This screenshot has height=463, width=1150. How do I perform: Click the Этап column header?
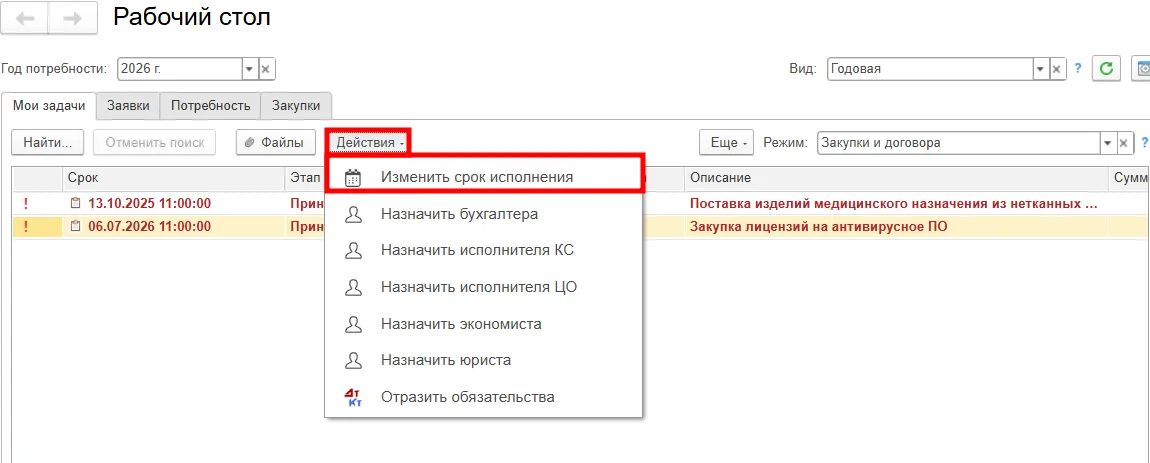305,178
